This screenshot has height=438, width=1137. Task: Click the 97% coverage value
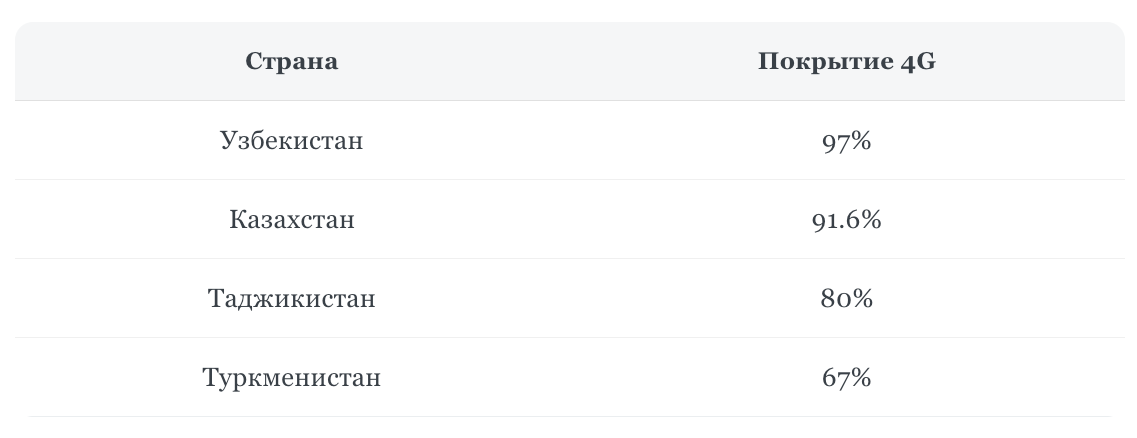pos(846,141)
